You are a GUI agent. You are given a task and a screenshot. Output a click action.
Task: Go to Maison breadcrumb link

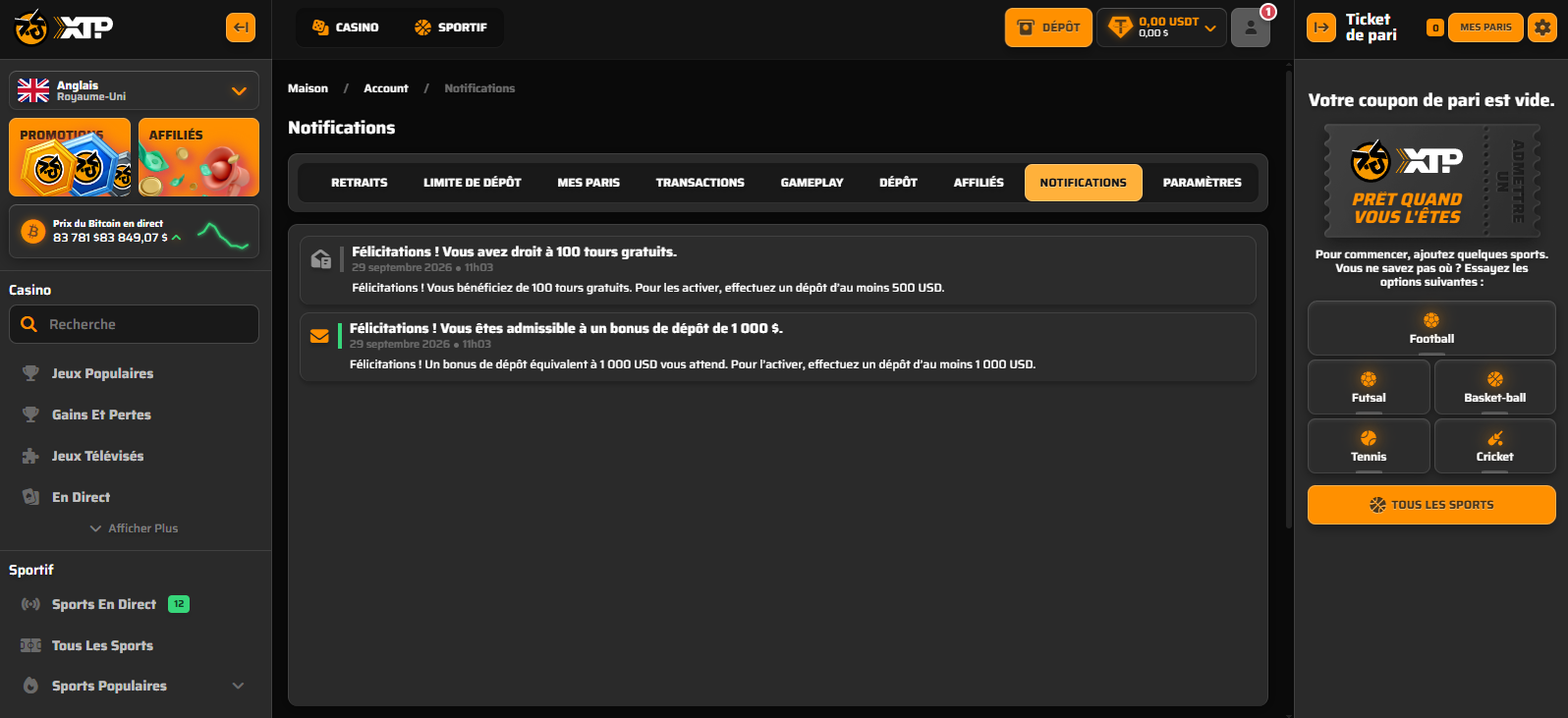[x=308, y=88]
